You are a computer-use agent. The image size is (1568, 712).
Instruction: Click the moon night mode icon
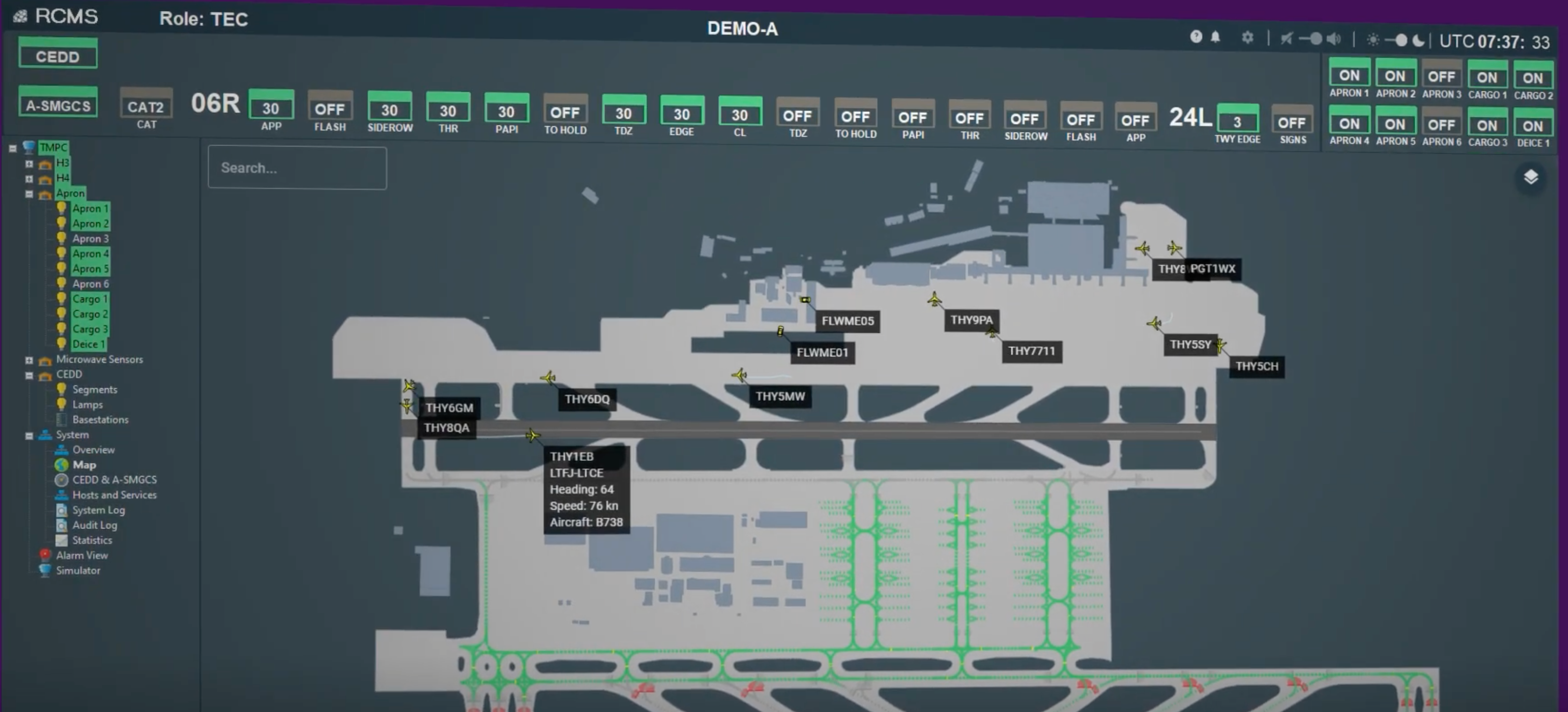pyautogui.click(x=1418, y=41)
